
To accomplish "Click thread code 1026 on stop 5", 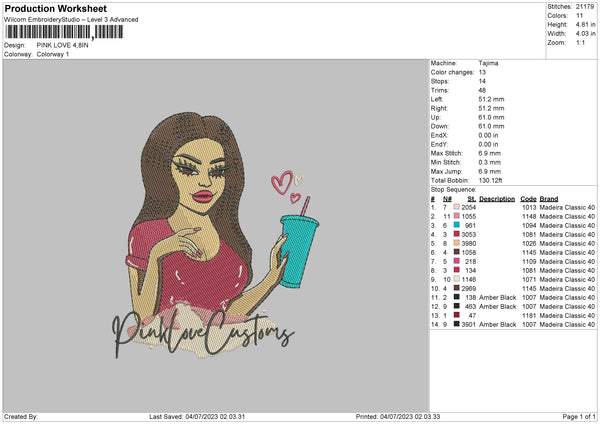I will point(529,243).
